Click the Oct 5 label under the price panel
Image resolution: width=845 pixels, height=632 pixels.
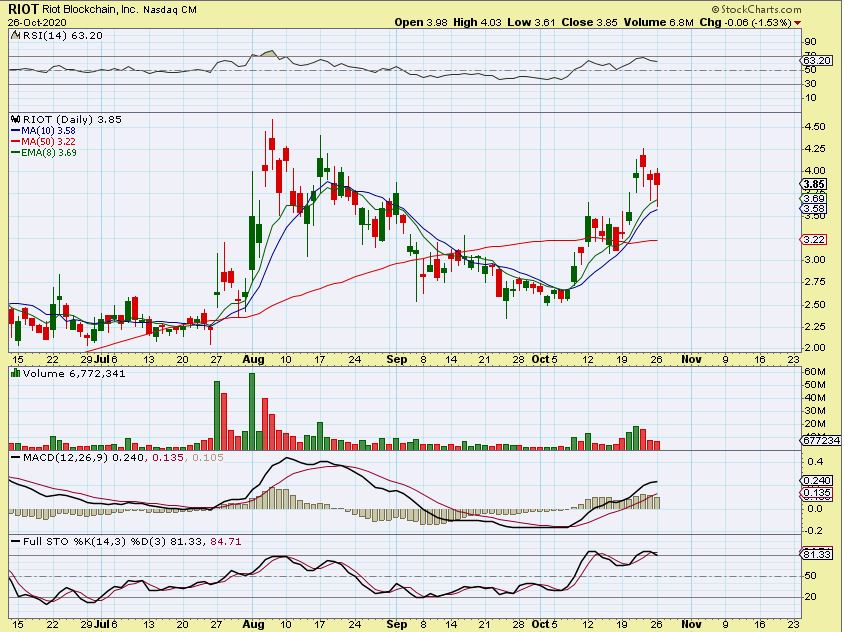tap(544, 359)
